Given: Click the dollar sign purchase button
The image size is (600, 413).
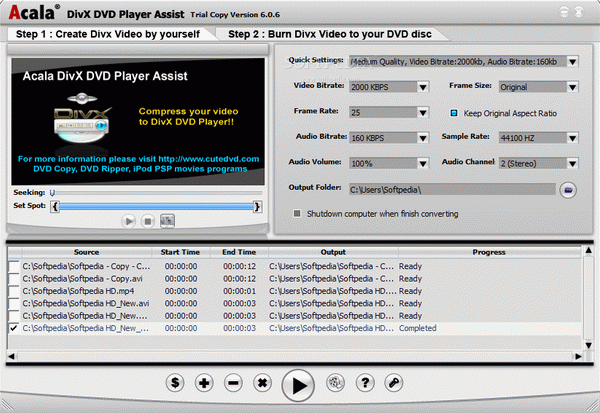Looking at the screenshot, I should click(x=175, y=382).
